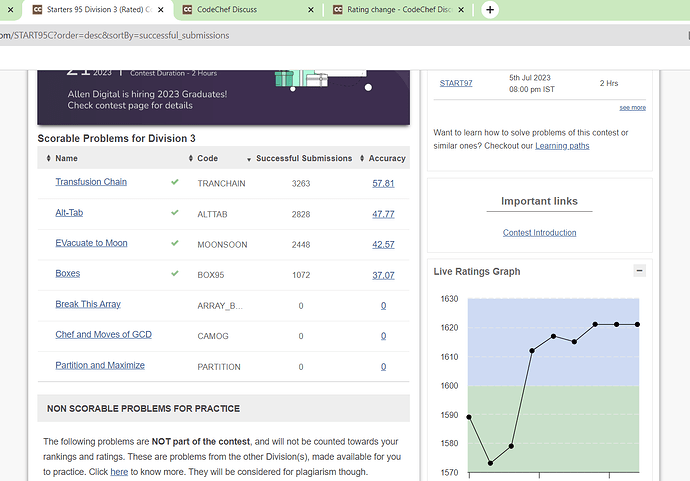Screen dimensions: 690x481
Task: Click accuracy value 57.81
Action: tap(383, 184)
